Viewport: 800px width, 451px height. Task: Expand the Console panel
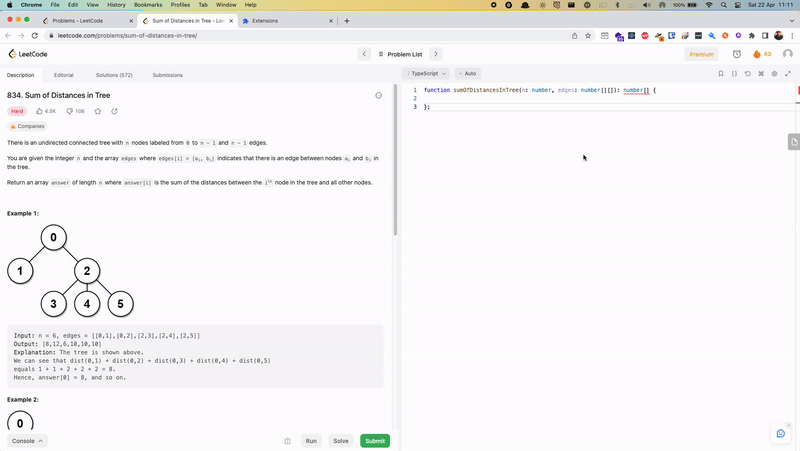(x=27, y=441)
